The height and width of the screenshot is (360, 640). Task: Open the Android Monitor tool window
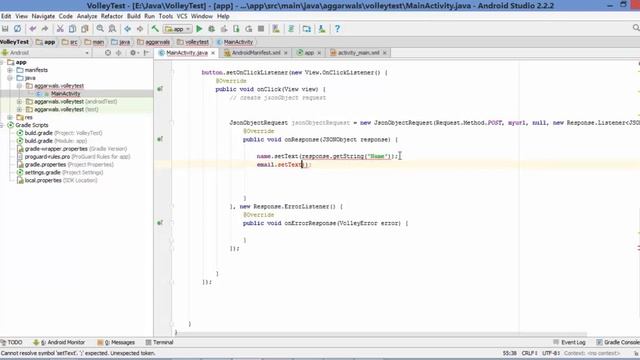coord(59,342)
